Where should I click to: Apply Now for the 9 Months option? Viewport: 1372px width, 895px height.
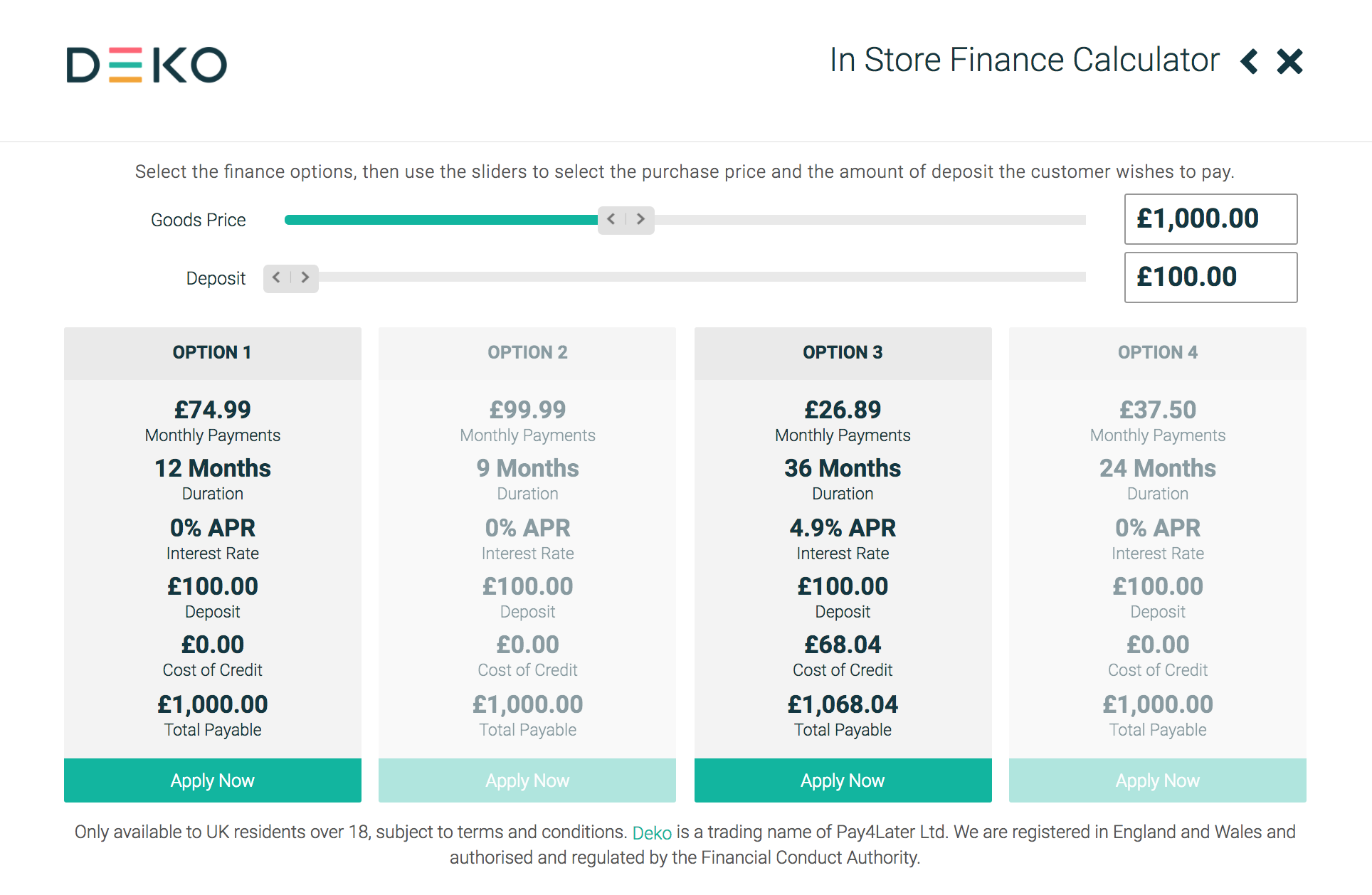pyautogui.click(x=527, y=780)
